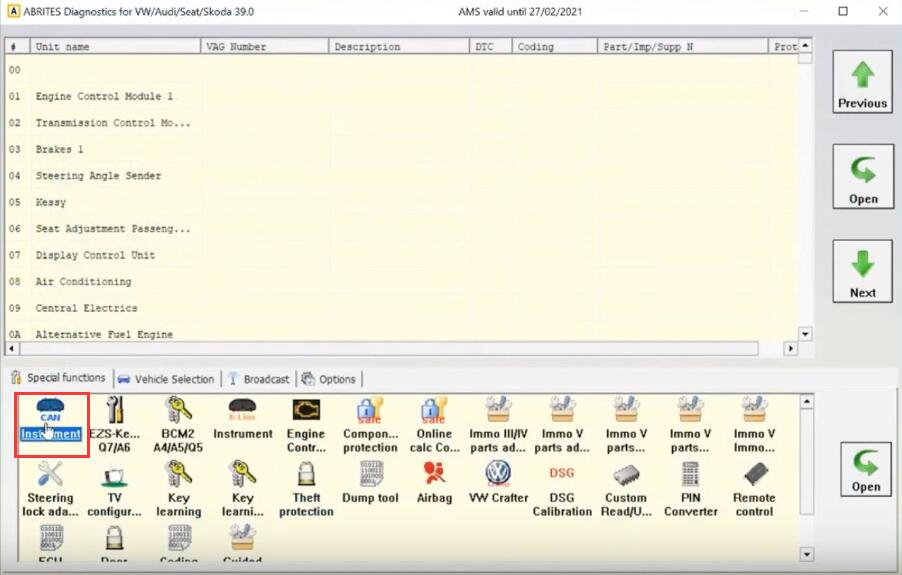Switch to Broadcast tab
The width and height of the screenshot is (902, 575).
[x=259, y=379]
